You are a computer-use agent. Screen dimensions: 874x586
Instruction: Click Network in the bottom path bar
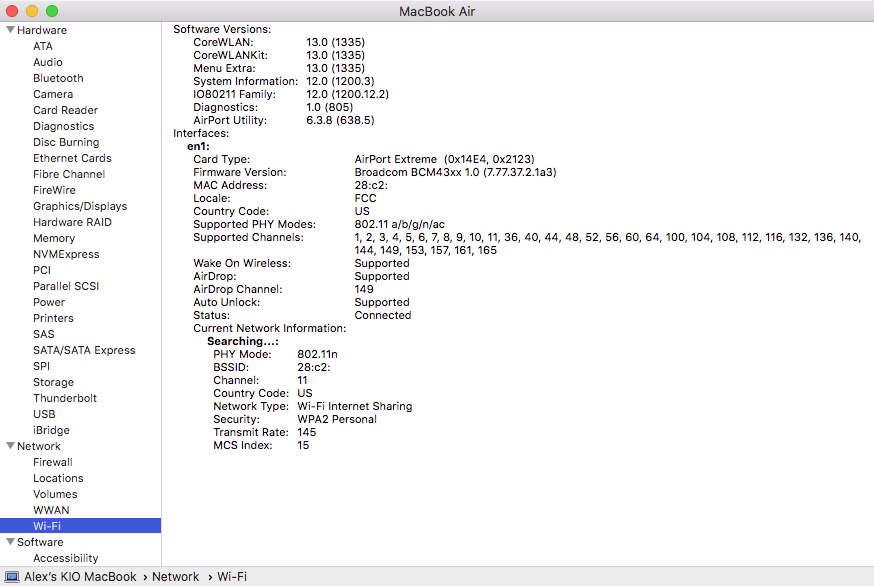coord(175,577)
